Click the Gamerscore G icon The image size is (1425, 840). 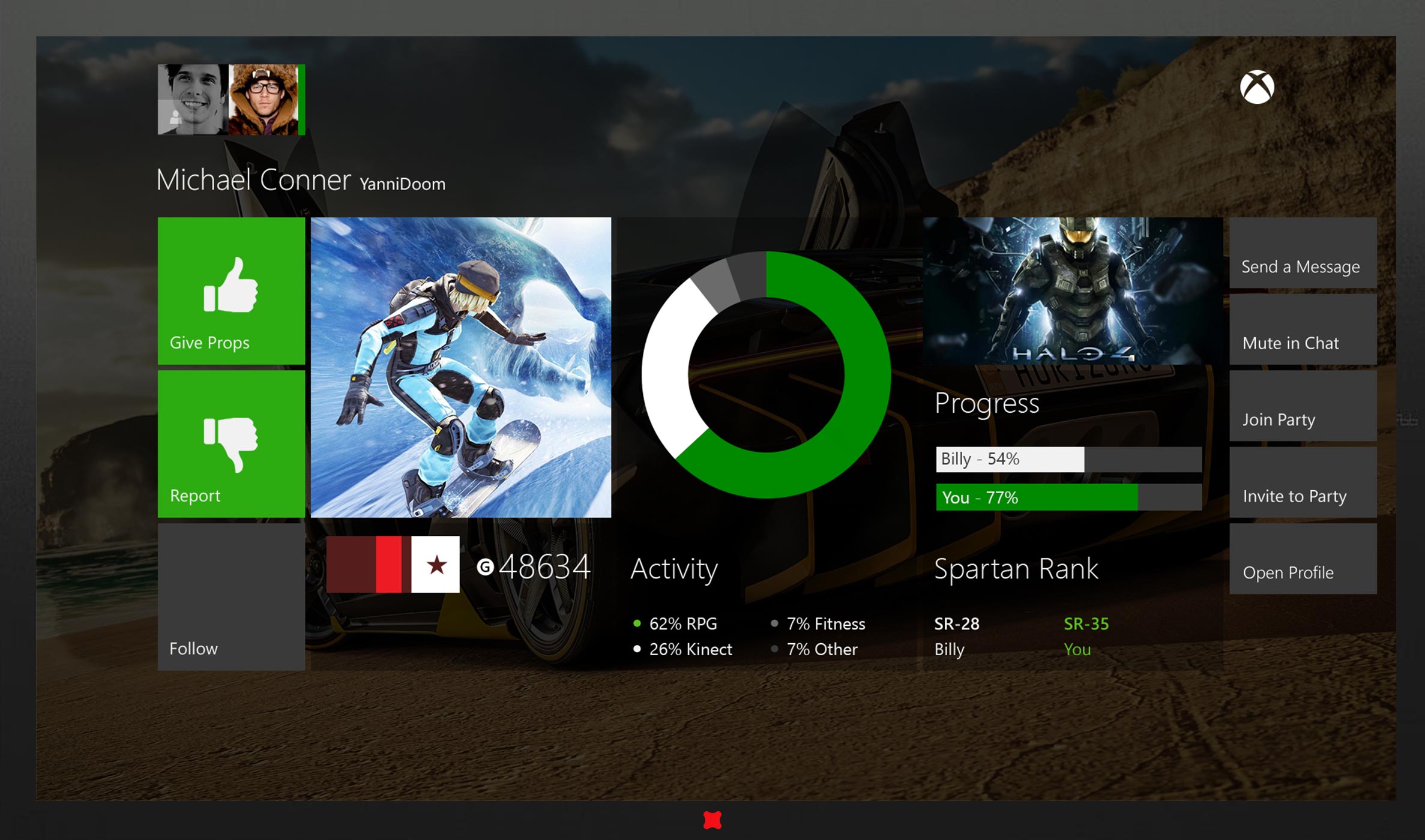[485, 567]
